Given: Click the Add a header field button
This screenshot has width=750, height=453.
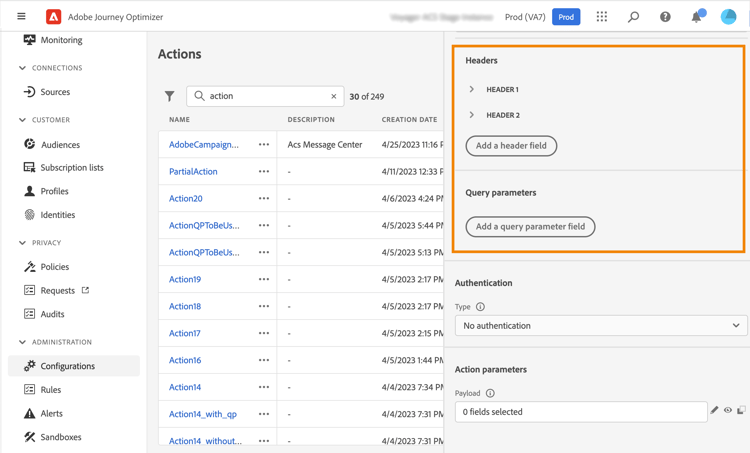Looking at the screenshot, I should pyautogui.click(x=511, y=146).
